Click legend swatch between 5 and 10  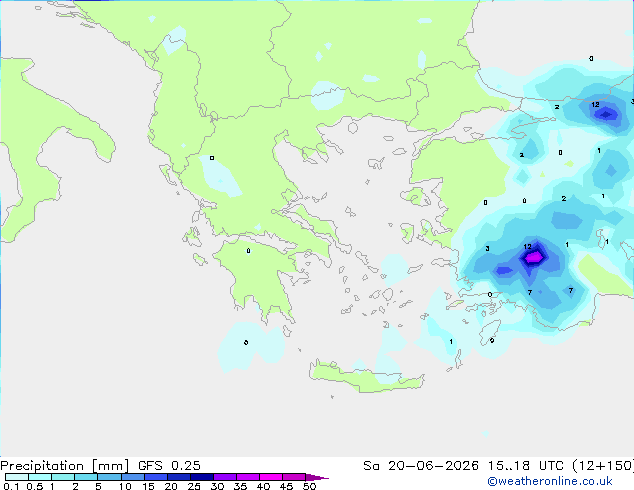(x=110, y=477)
